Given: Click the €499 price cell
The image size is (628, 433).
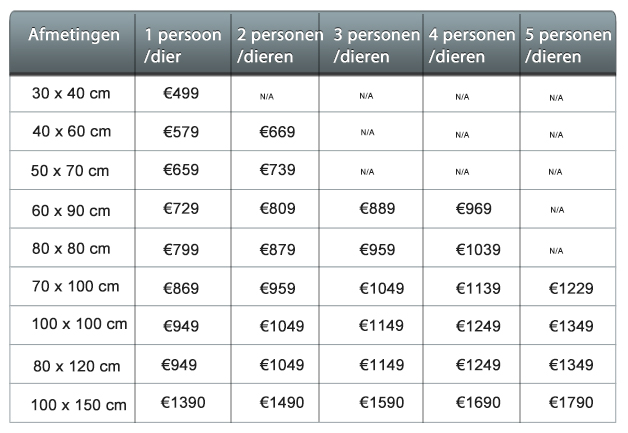Looking at the screenshot, I should (x=181, y=93).
